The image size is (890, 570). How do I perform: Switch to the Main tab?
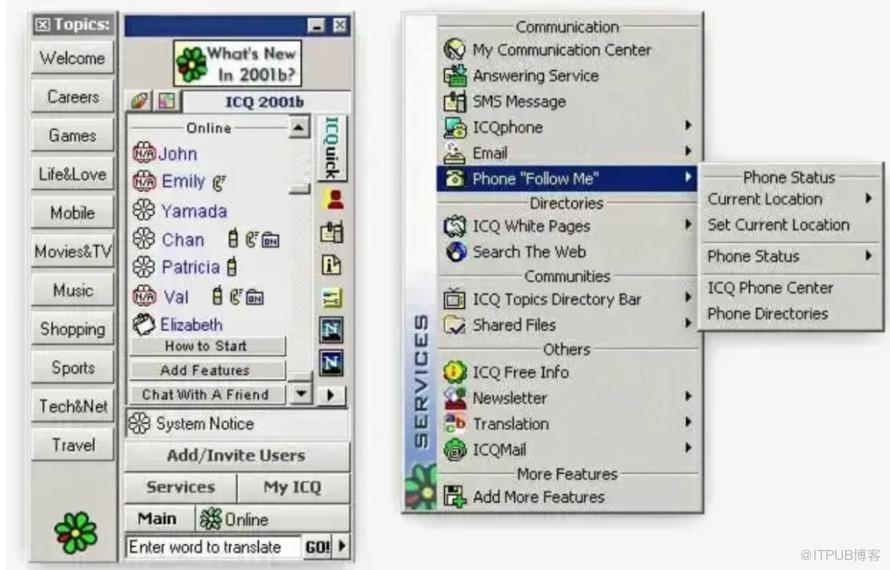(x=158, y=519)
